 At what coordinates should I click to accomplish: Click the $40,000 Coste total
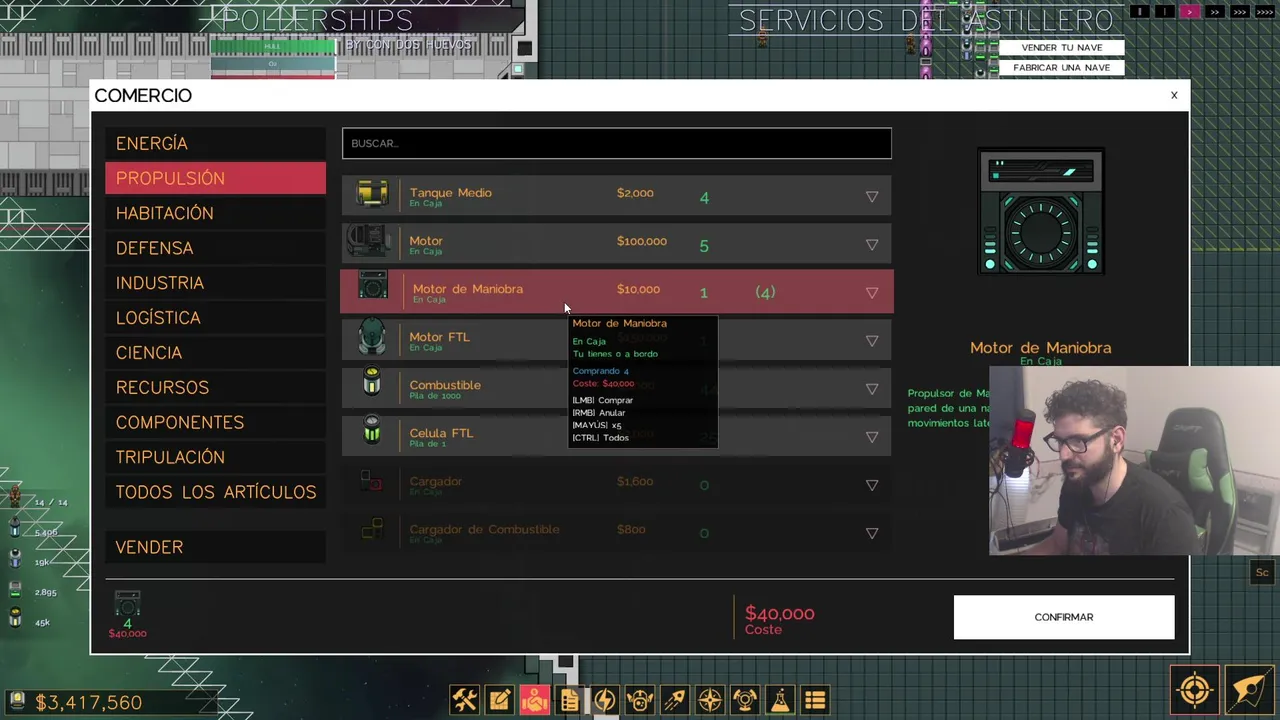(x=780, y=614)
